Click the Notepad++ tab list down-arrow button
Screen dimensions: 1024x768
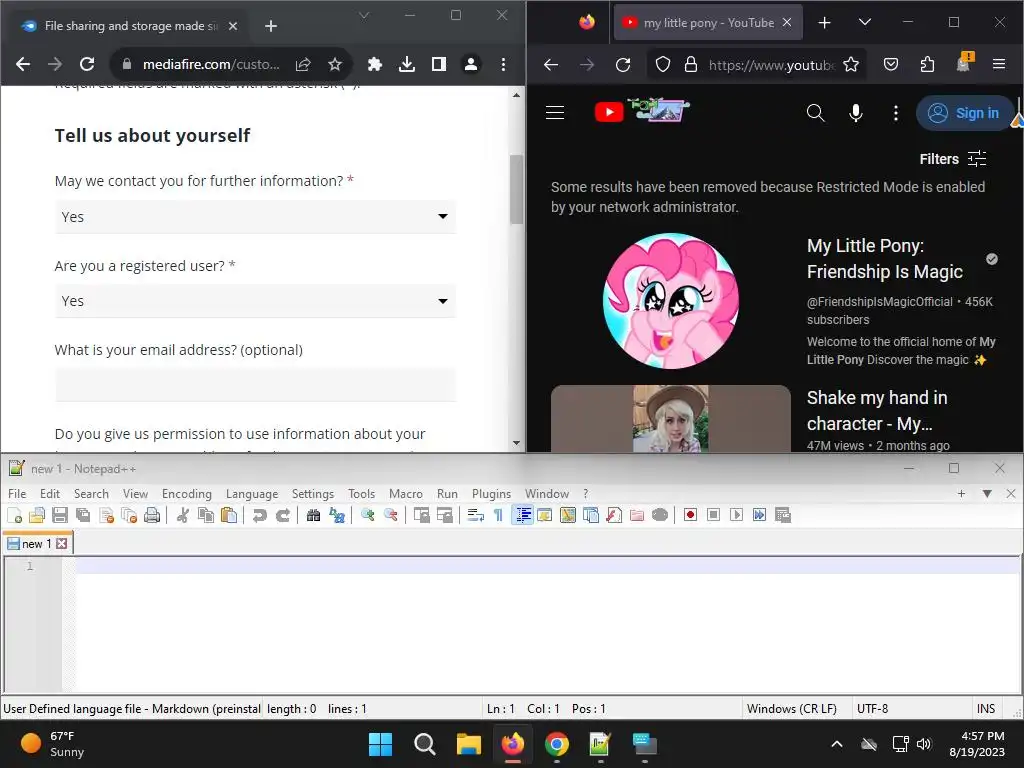click(x=987, y=494)
